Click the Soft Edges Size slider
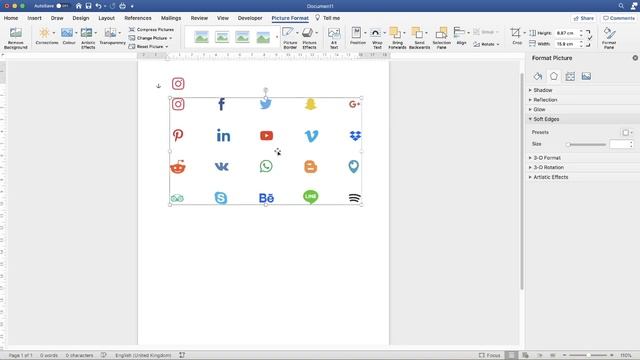 tap(587, 144)
